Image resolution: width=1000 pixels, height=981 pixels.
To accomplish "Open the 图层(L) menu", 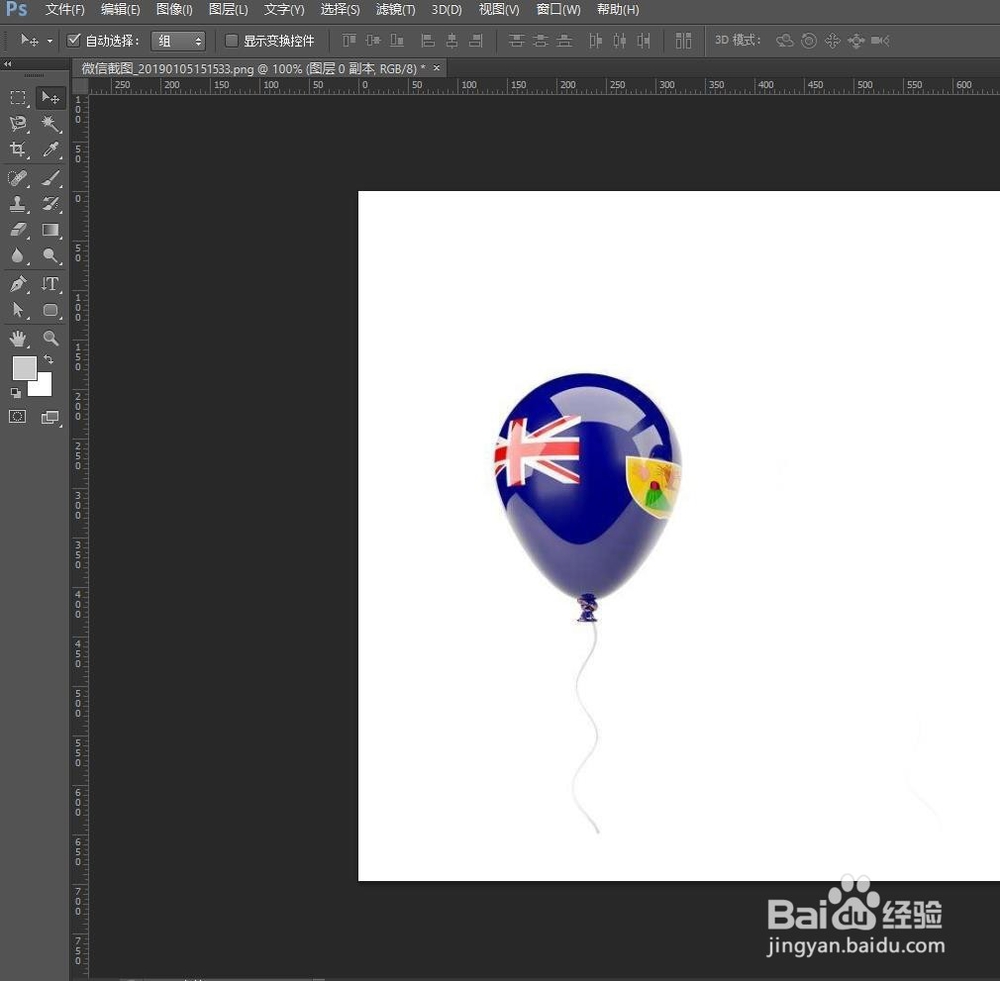I will point(228,10).
